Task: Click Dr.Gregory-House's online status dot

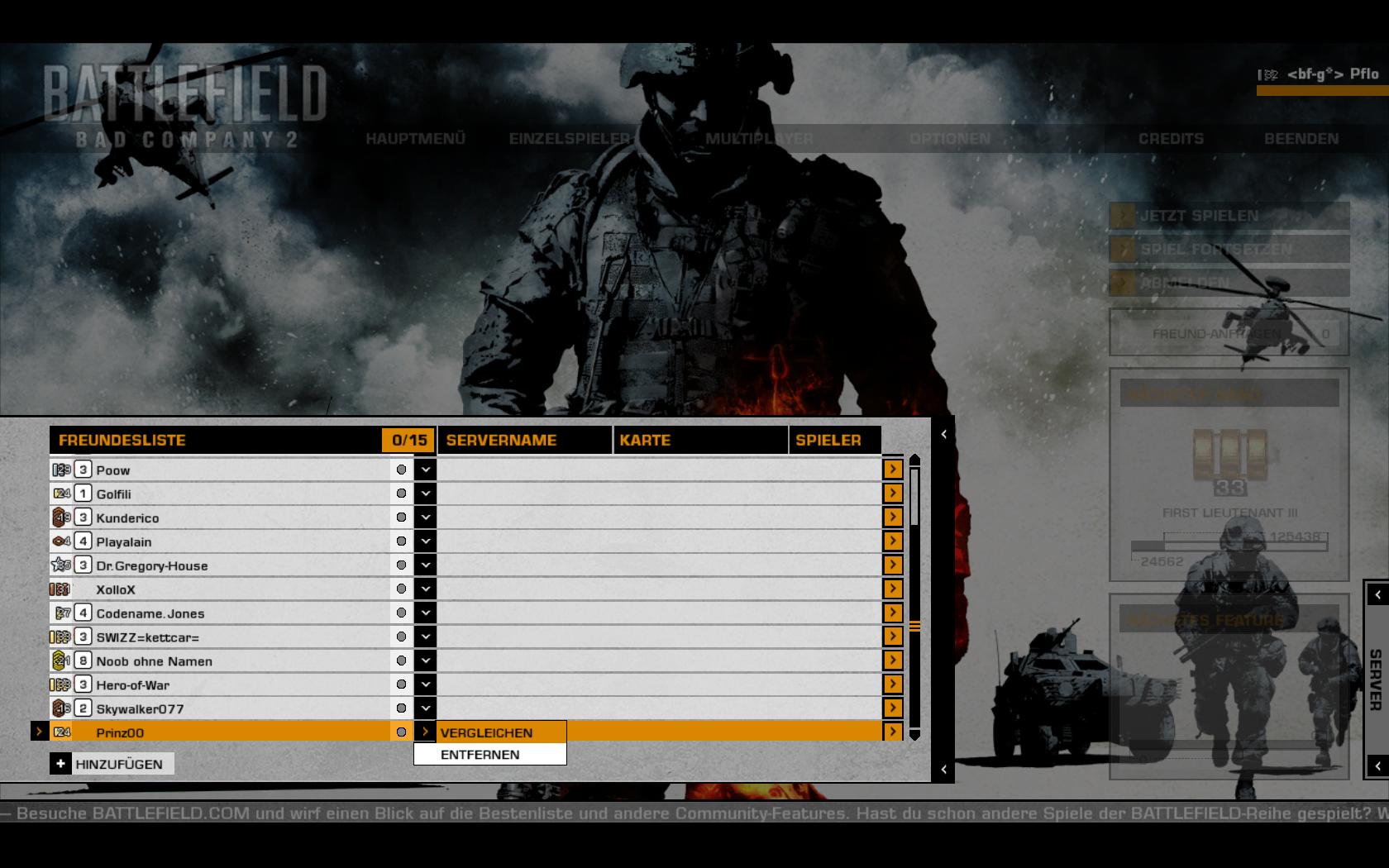Action: (x=402, y=565)
